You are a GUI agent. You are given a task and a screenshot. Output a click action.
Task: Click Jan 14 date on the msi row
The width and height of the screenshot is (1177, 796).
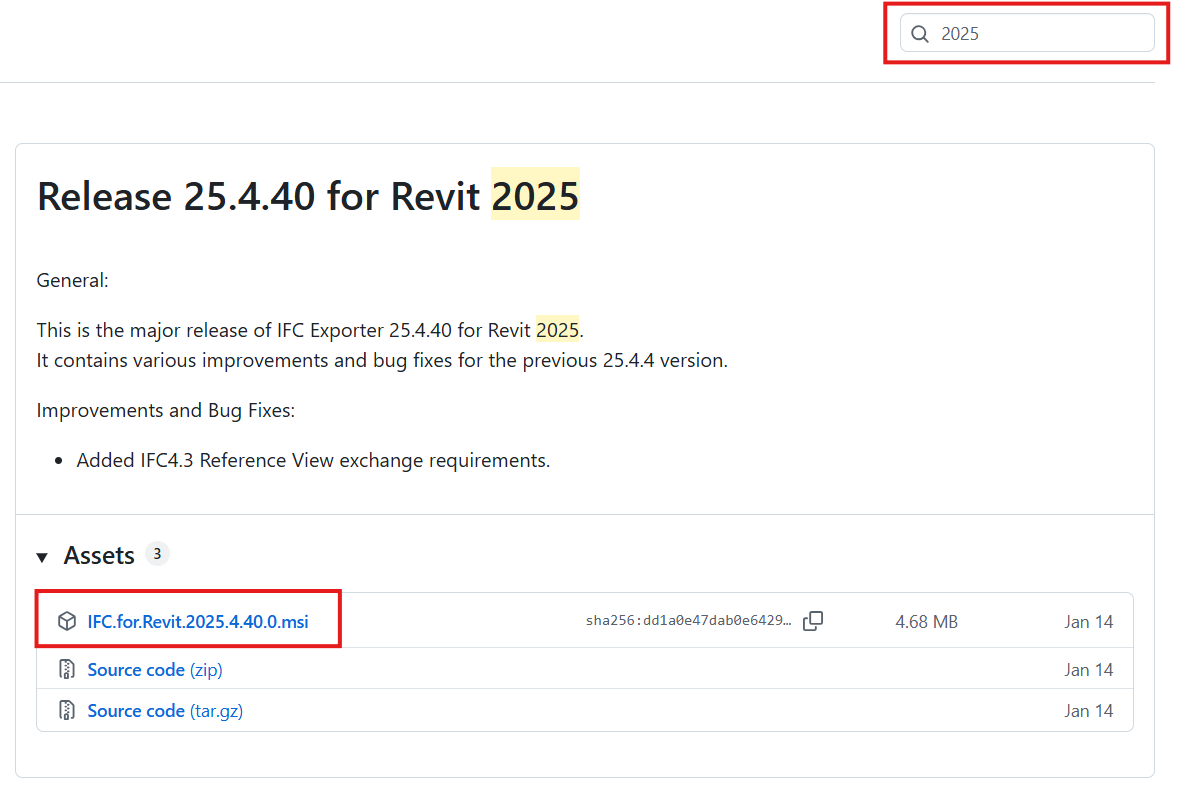click(x=1088, y=622)
